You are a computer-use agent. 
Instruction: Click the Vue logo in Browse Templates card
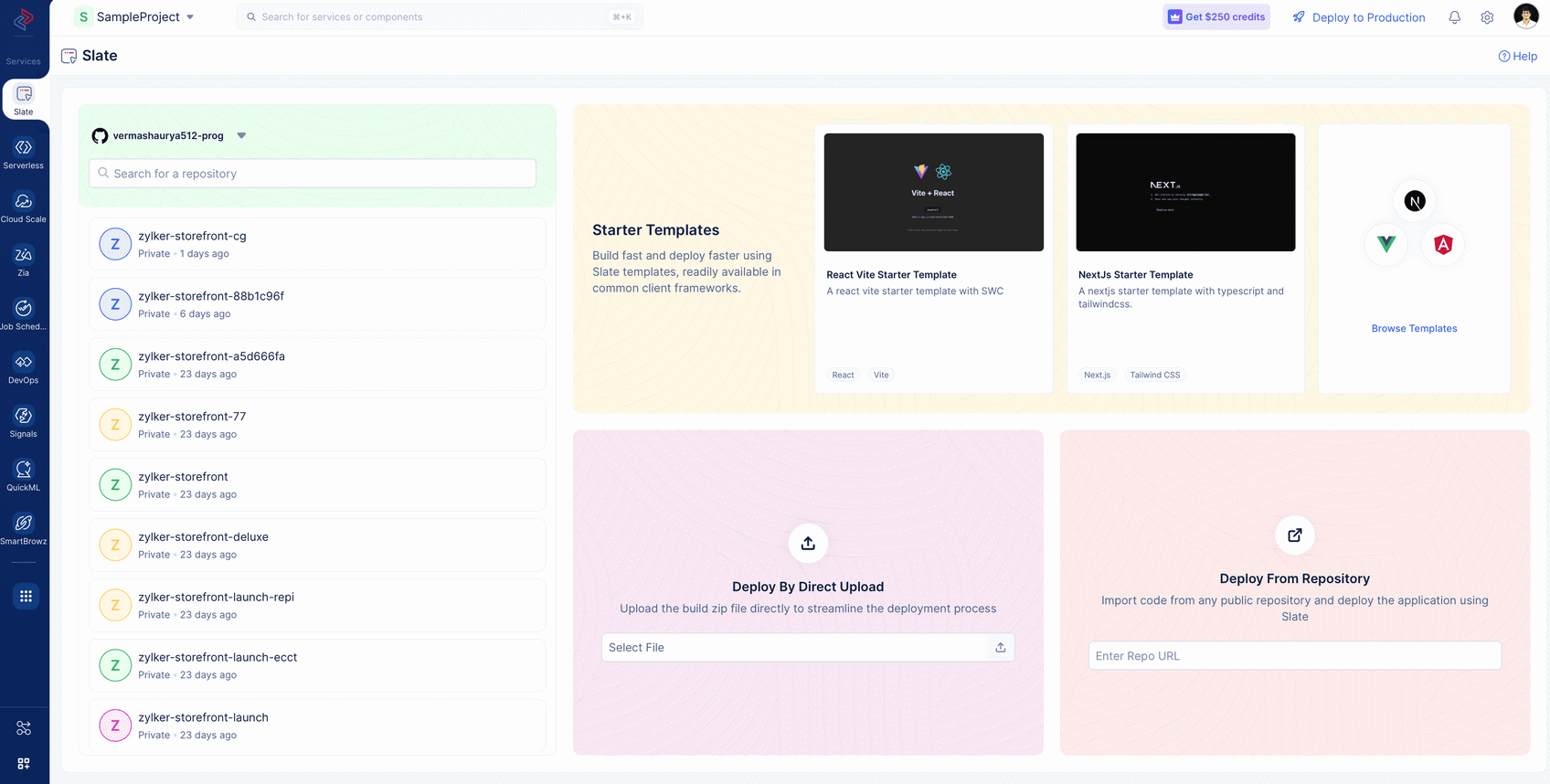coord(1386,244)
